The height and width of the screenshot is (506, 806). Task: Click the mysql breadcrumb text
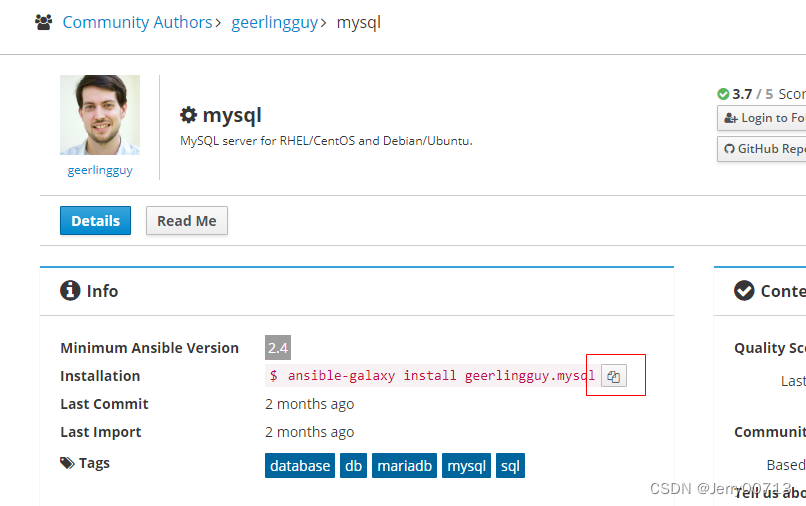point(359,23)
